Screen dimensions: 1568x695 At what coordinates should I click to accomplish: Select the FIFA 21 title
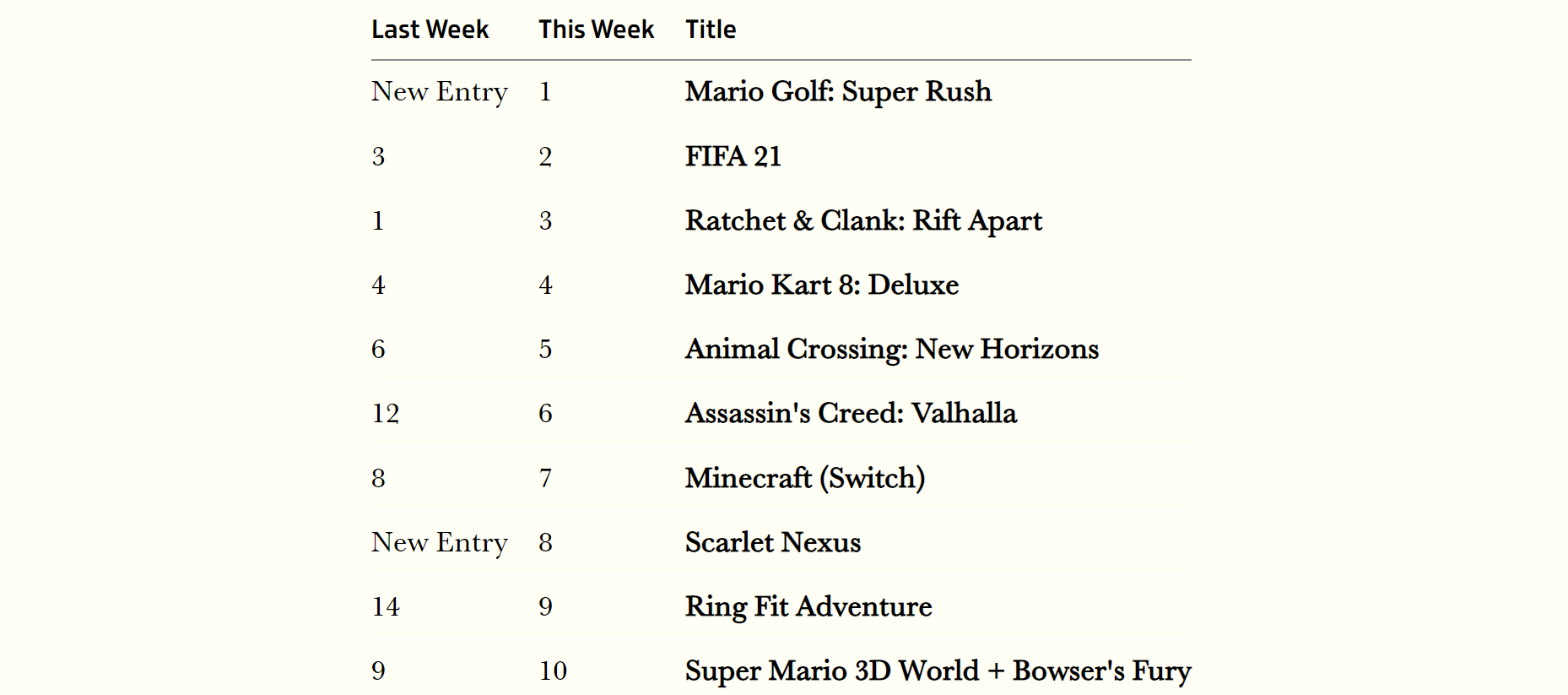[x=733, y=156]
